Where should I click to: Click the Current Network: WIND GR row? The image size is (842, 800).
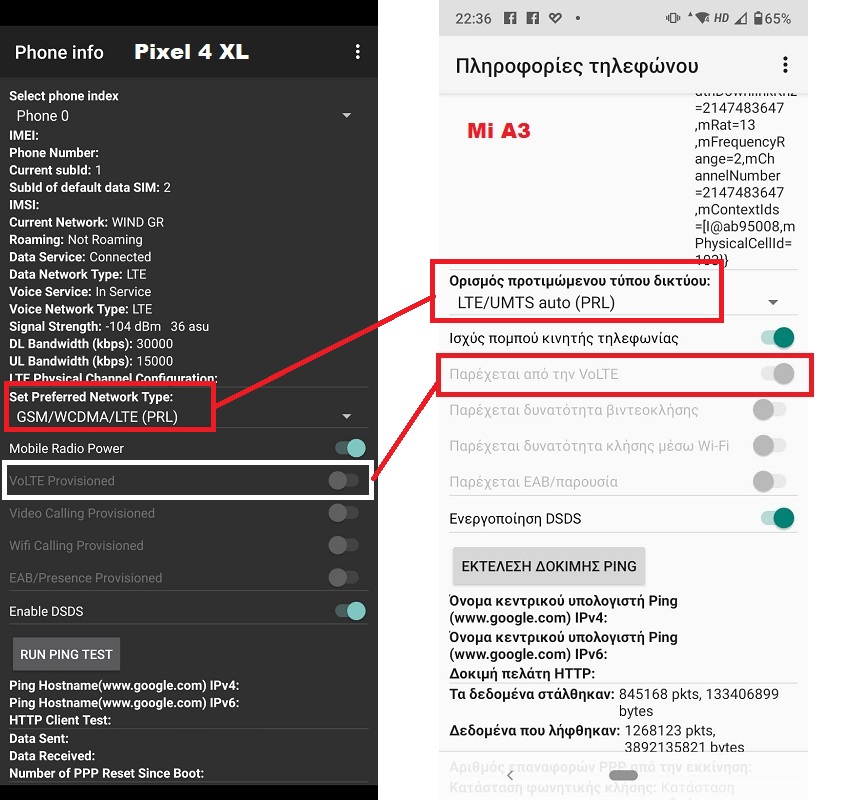86,222
